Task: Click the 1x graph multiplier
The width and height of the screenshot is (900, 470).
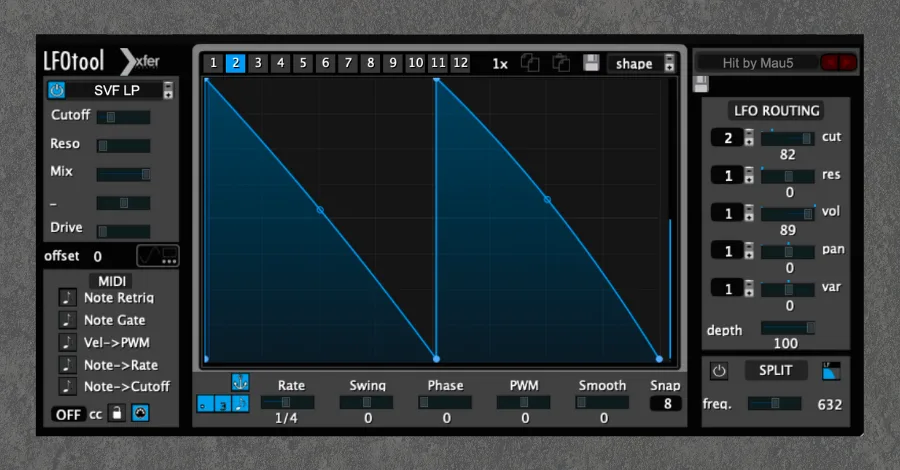Action: tap(500, 64)
